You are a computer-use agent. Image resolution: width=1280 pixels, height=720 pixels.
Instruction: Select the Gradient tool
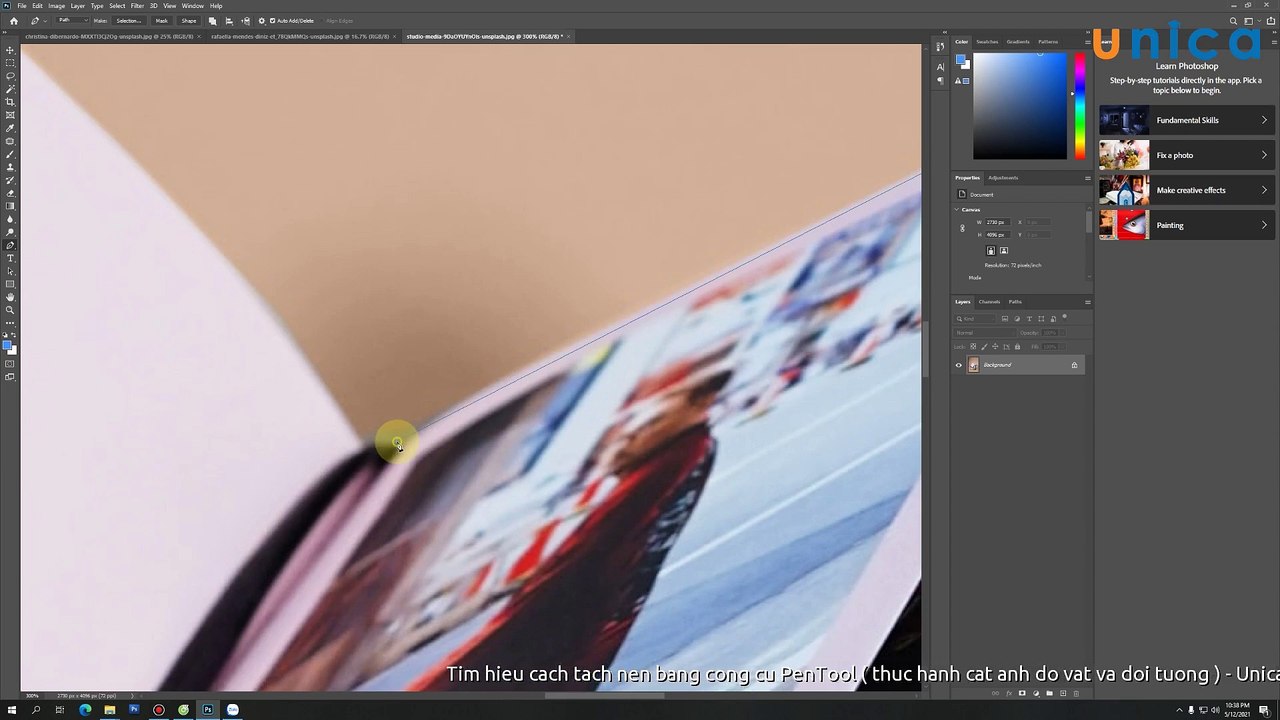click(10, 206)
